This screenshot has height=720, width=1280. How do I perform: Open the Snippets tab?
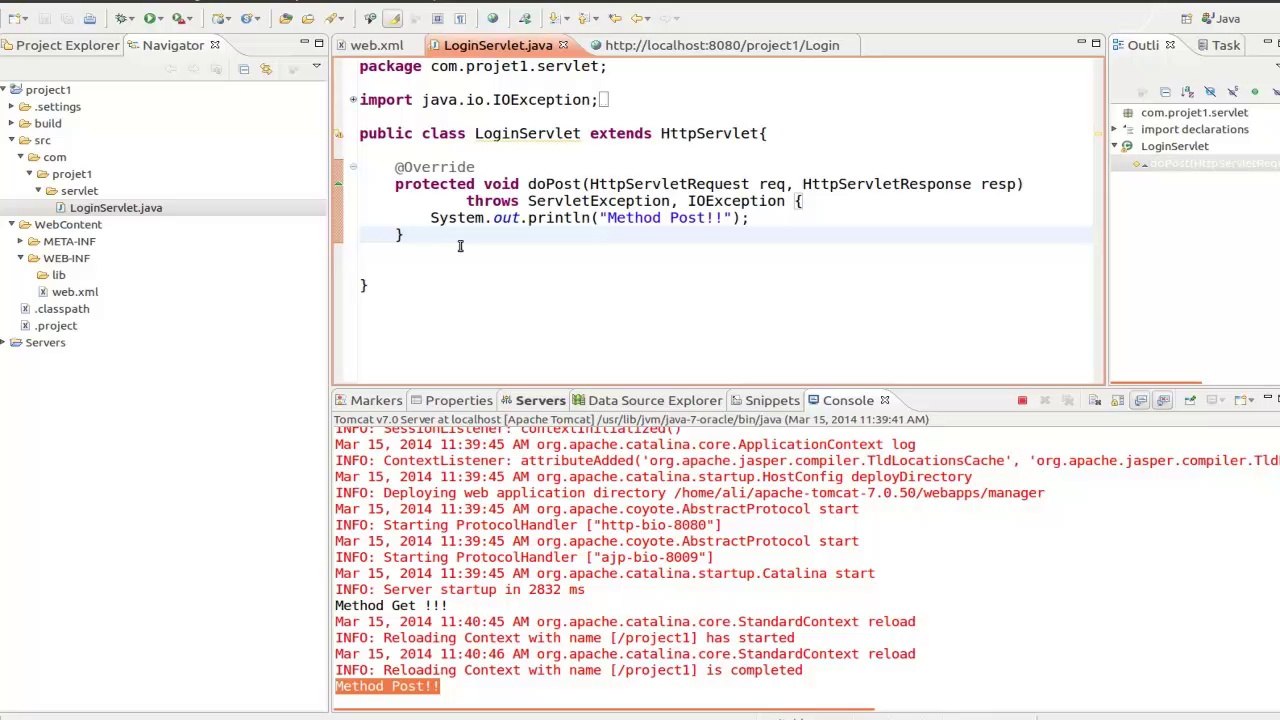pyautogui.click(x=765, y=400)
